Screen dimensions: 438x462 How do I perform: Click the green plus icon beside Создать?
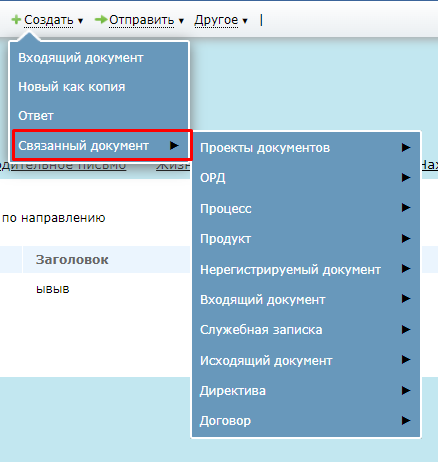[16, 20]
